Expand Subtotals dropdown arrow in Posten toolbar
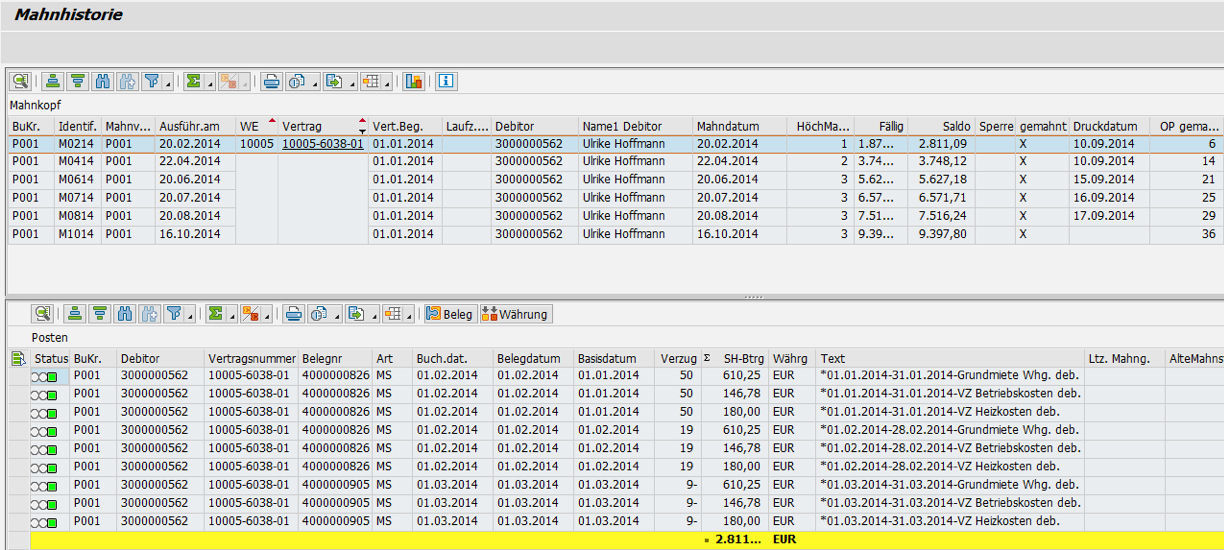1224x550 pixels. (267, 315)
